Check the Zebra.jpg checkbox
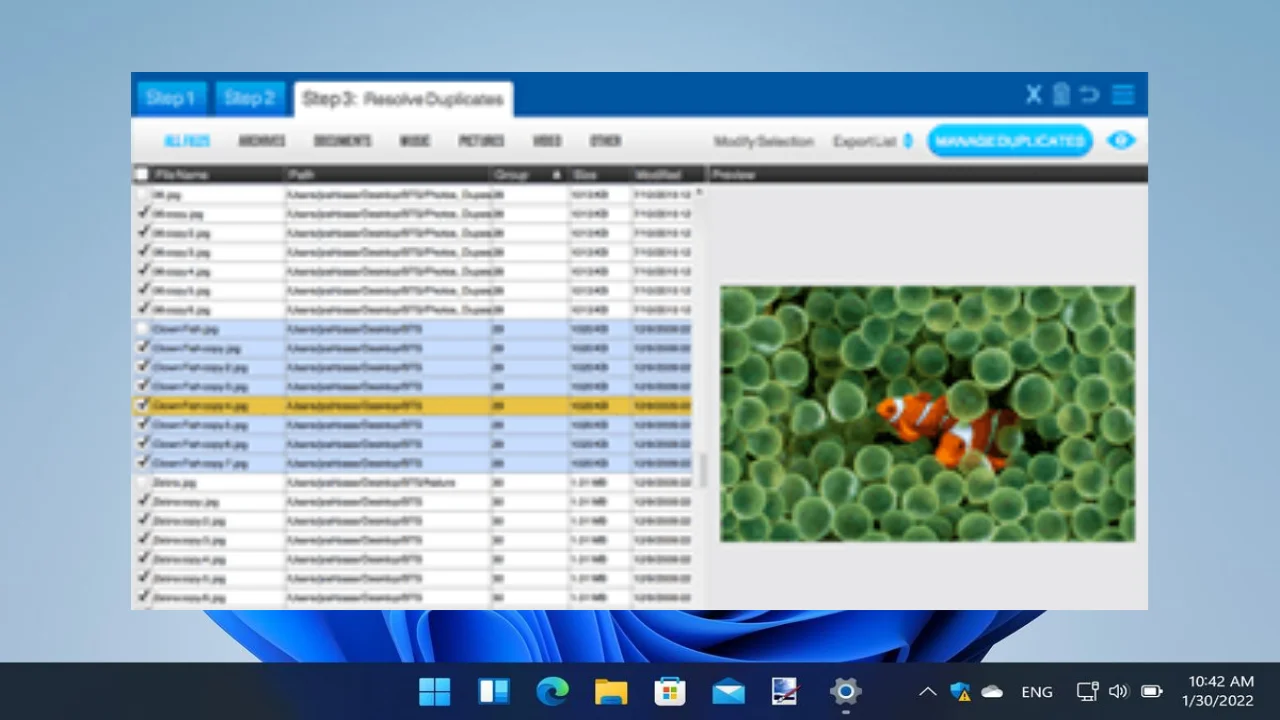 [x=144, y=482]
